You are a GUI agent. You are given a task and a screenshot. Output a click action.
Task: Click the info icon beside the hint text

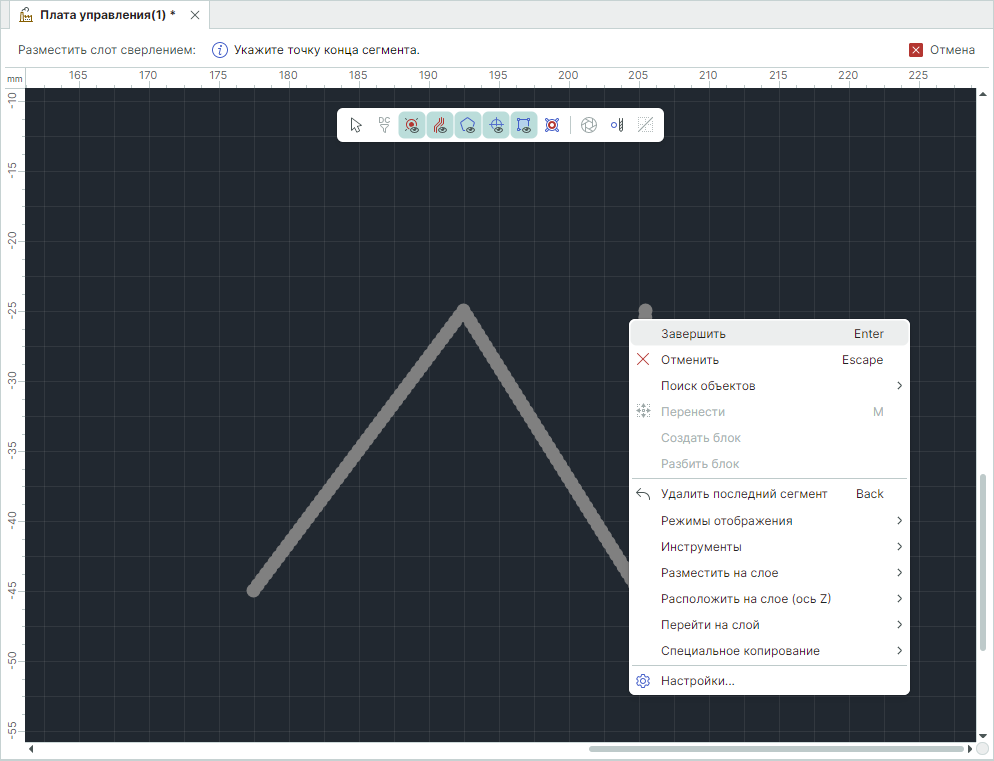(x=220, y=50)
